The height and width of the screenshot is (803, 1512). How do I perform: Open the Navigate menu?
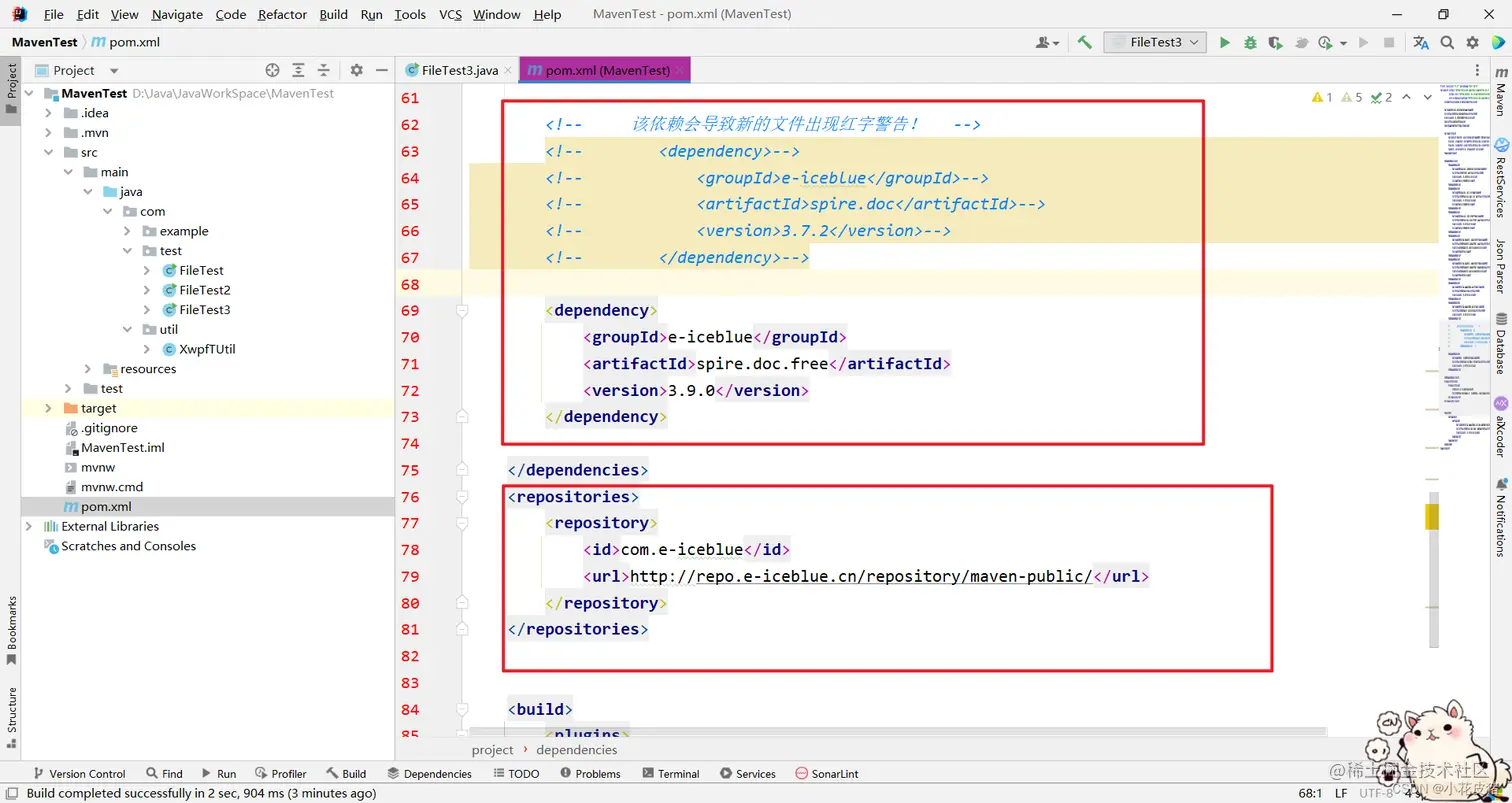click(177, 14)
